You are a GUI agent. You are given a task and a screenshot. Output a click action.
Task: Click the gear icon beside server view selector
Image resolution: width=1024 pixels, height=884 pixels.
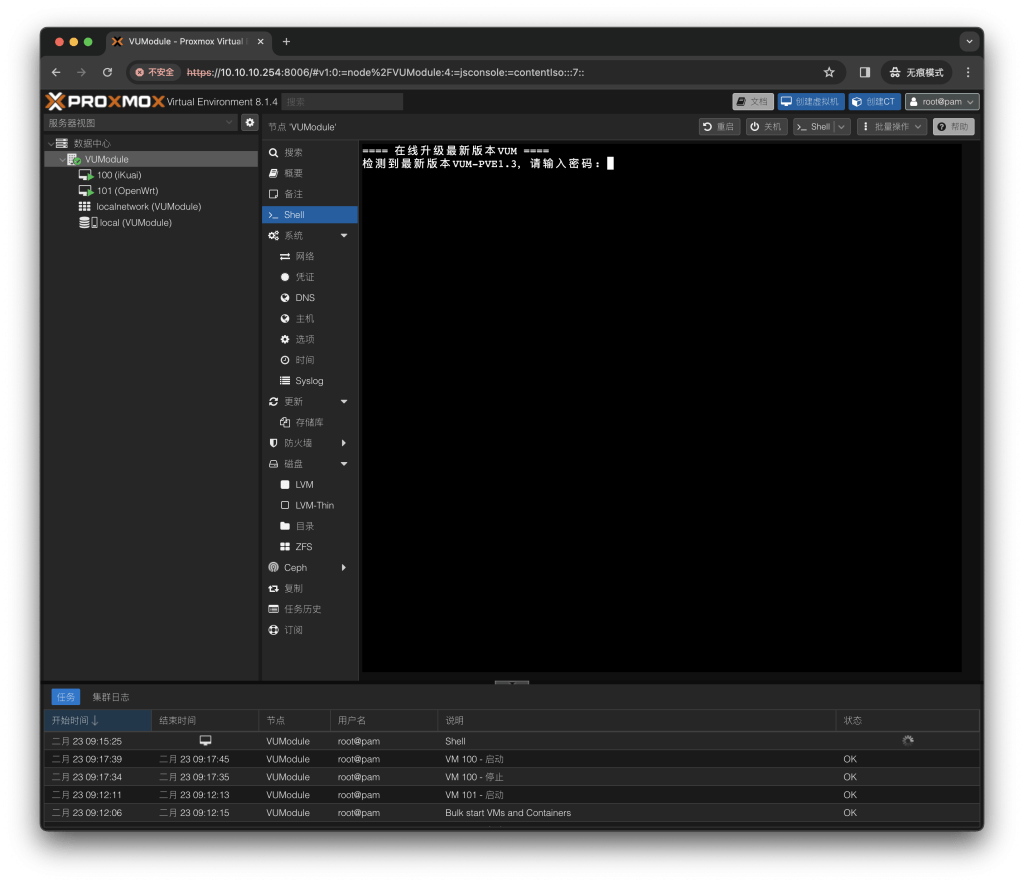click(250, 123)
